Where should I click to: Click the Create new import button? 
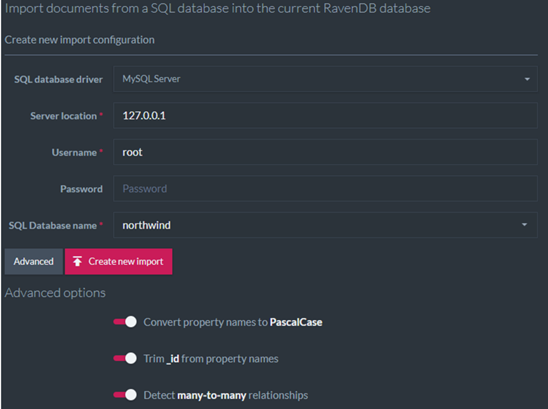click(118, 261)
